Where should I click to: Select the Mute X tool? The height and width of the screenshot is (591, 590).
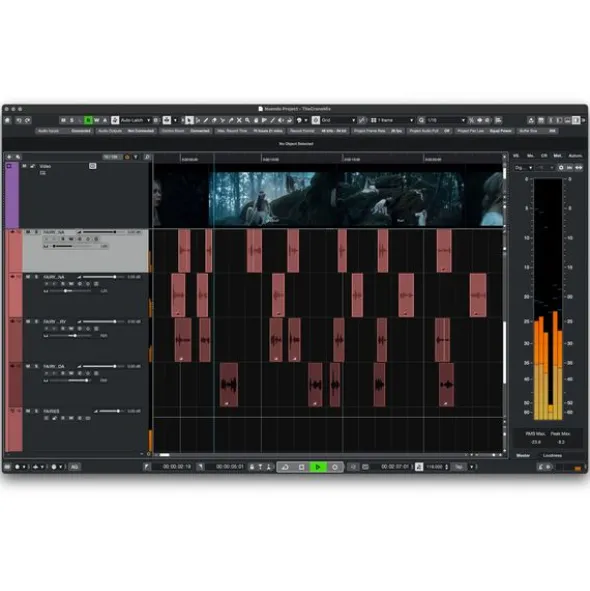tap(239, 120)
